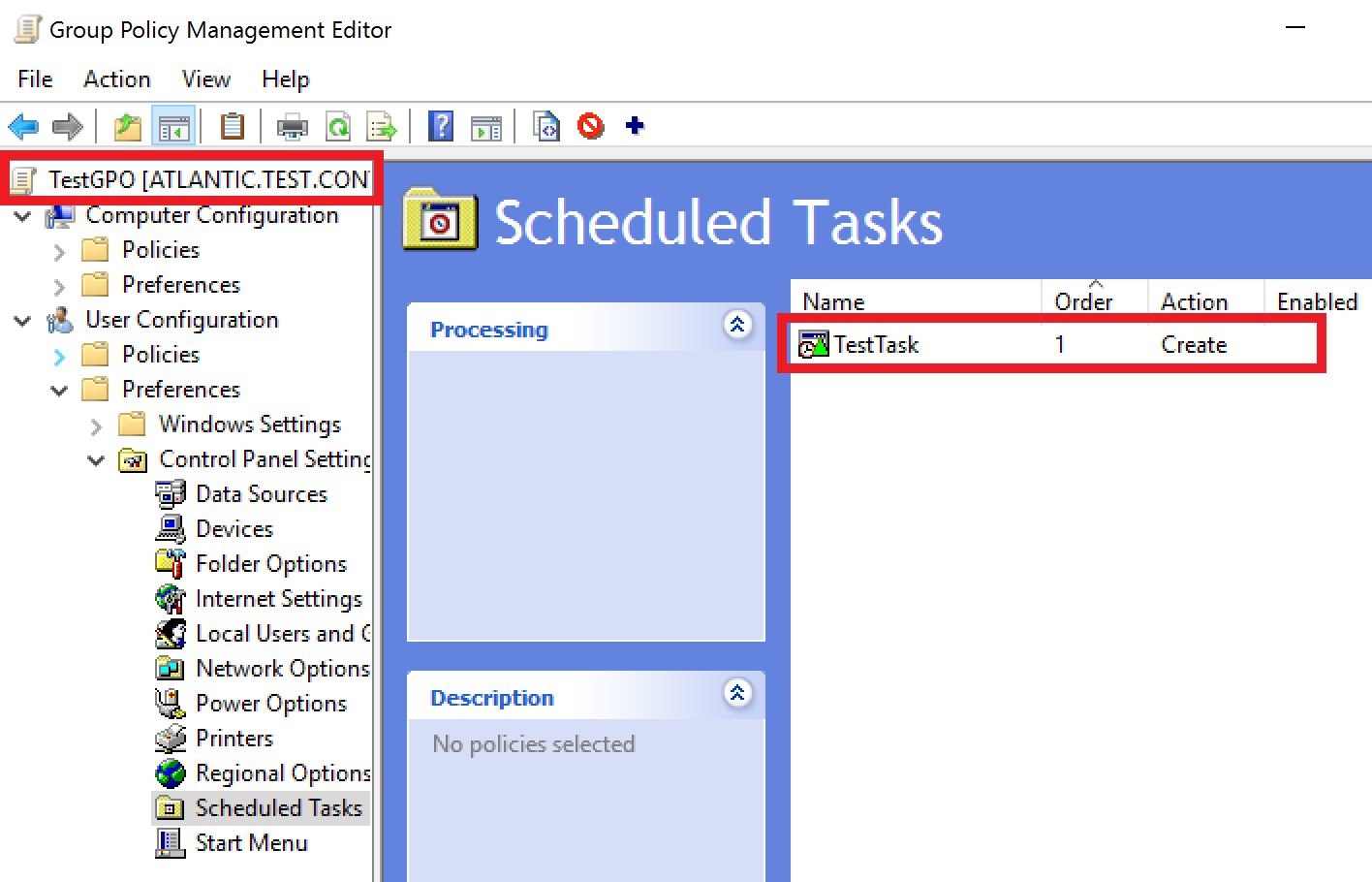Sort by the Name column header

click(917, 301)
